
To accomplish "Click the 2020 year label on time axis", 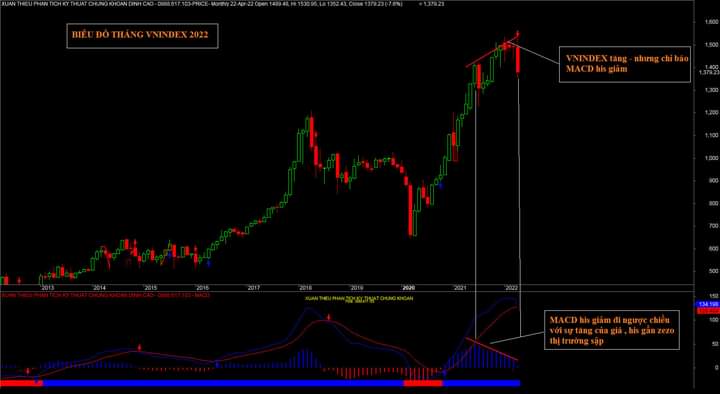I will [x=408, y=287].
